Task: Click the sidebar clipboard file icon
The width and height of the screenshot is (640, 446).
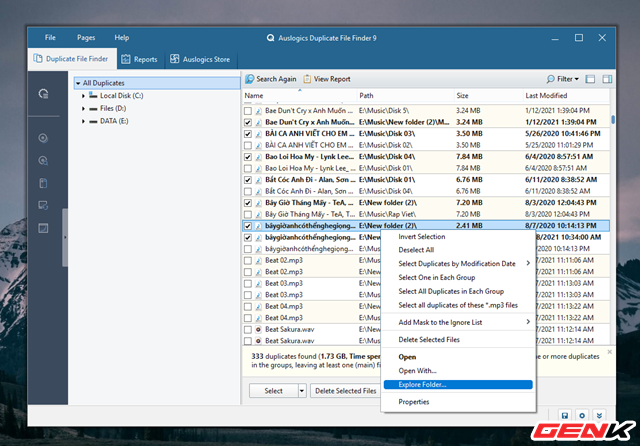Action: coord(43,183)
